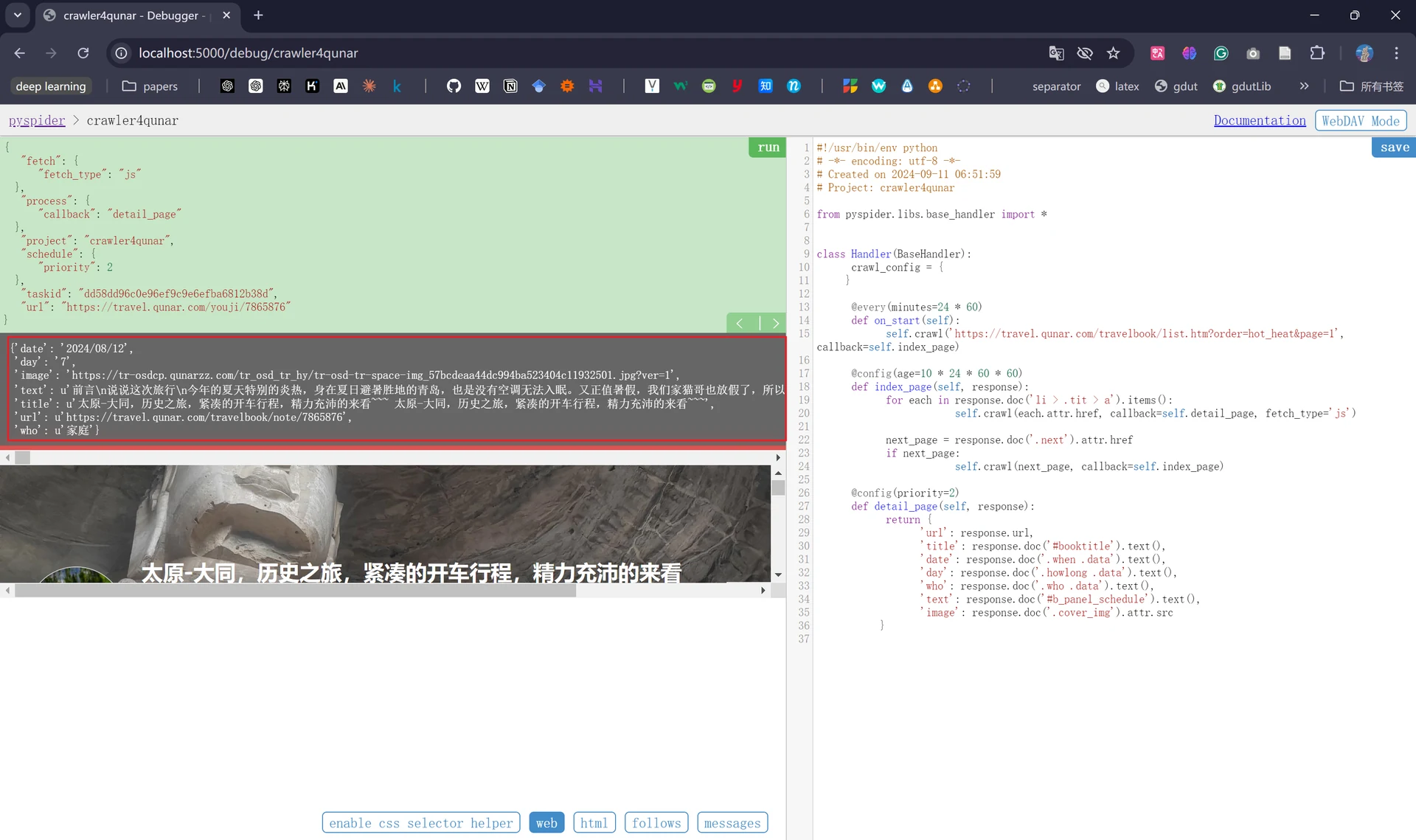Go to next task with right arrow
The height and width of the screenshot is (840, 1416).
coord(775,323)
